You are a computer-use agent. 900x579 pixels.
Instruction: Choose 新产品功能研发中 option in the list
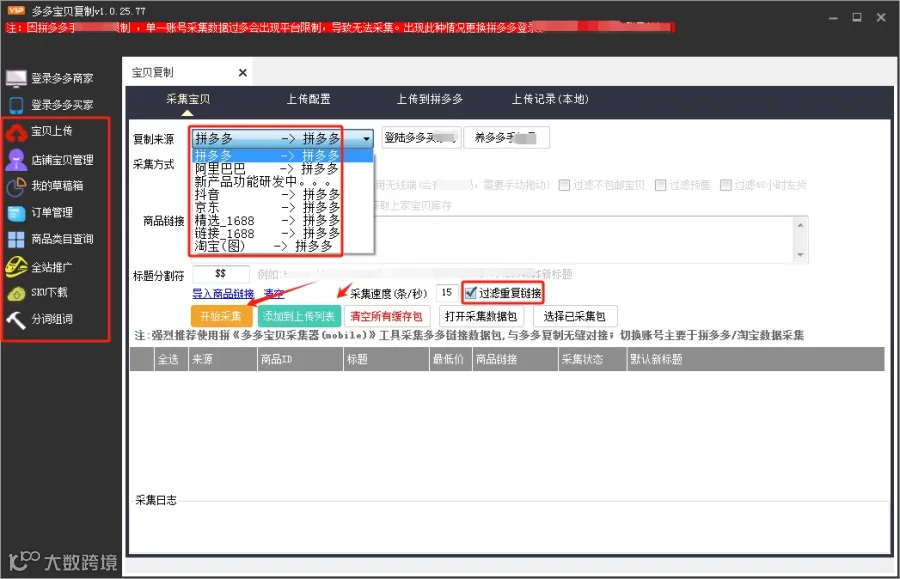click(282, 181)
